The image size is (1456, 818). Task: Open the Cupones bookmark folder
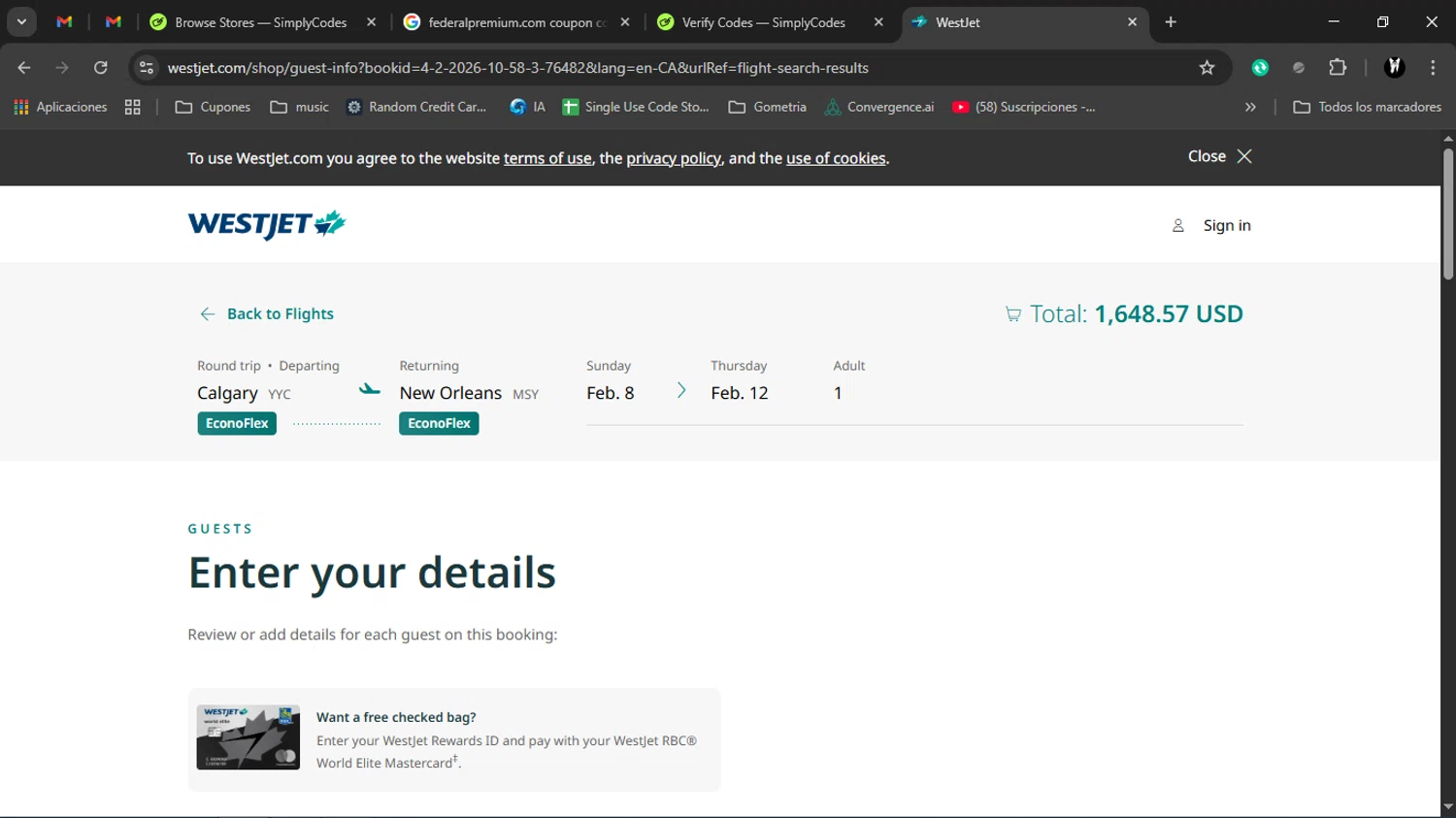point(213,107)
